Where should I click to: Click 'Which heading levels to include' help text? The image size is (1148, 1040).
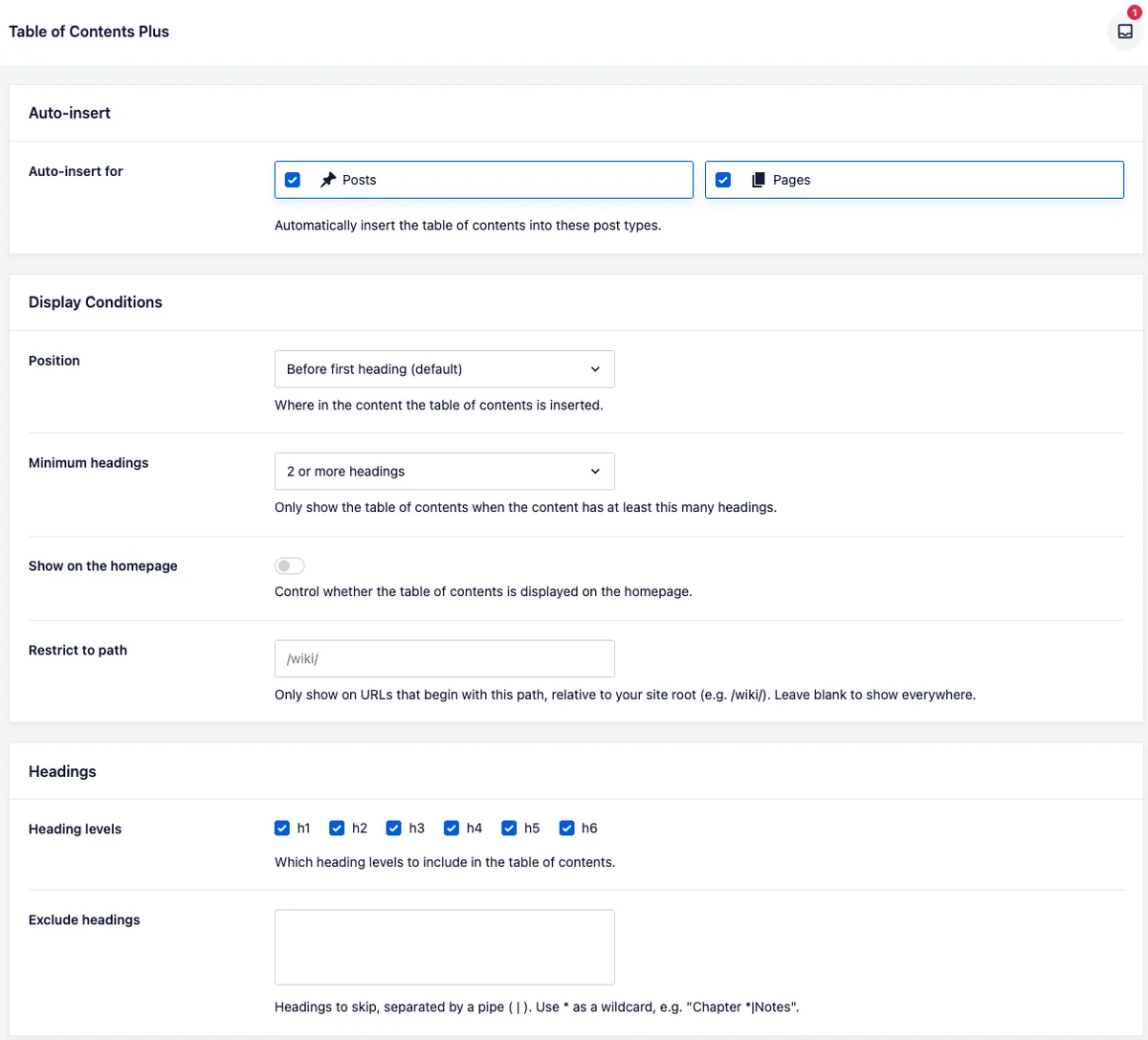tap(445, 862)
